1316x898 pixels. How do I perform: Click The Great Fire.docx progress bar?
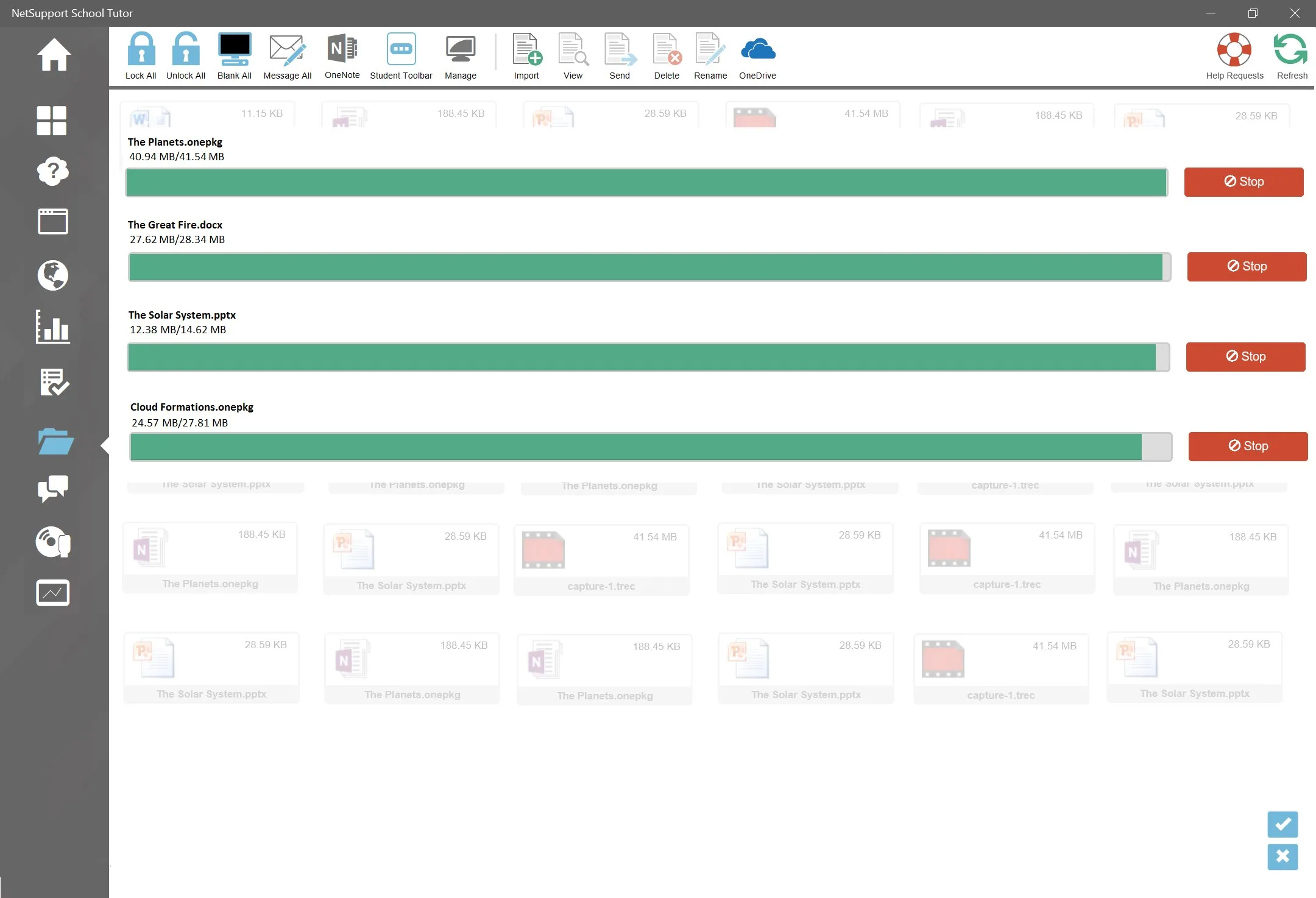click(x=649, y=267)
